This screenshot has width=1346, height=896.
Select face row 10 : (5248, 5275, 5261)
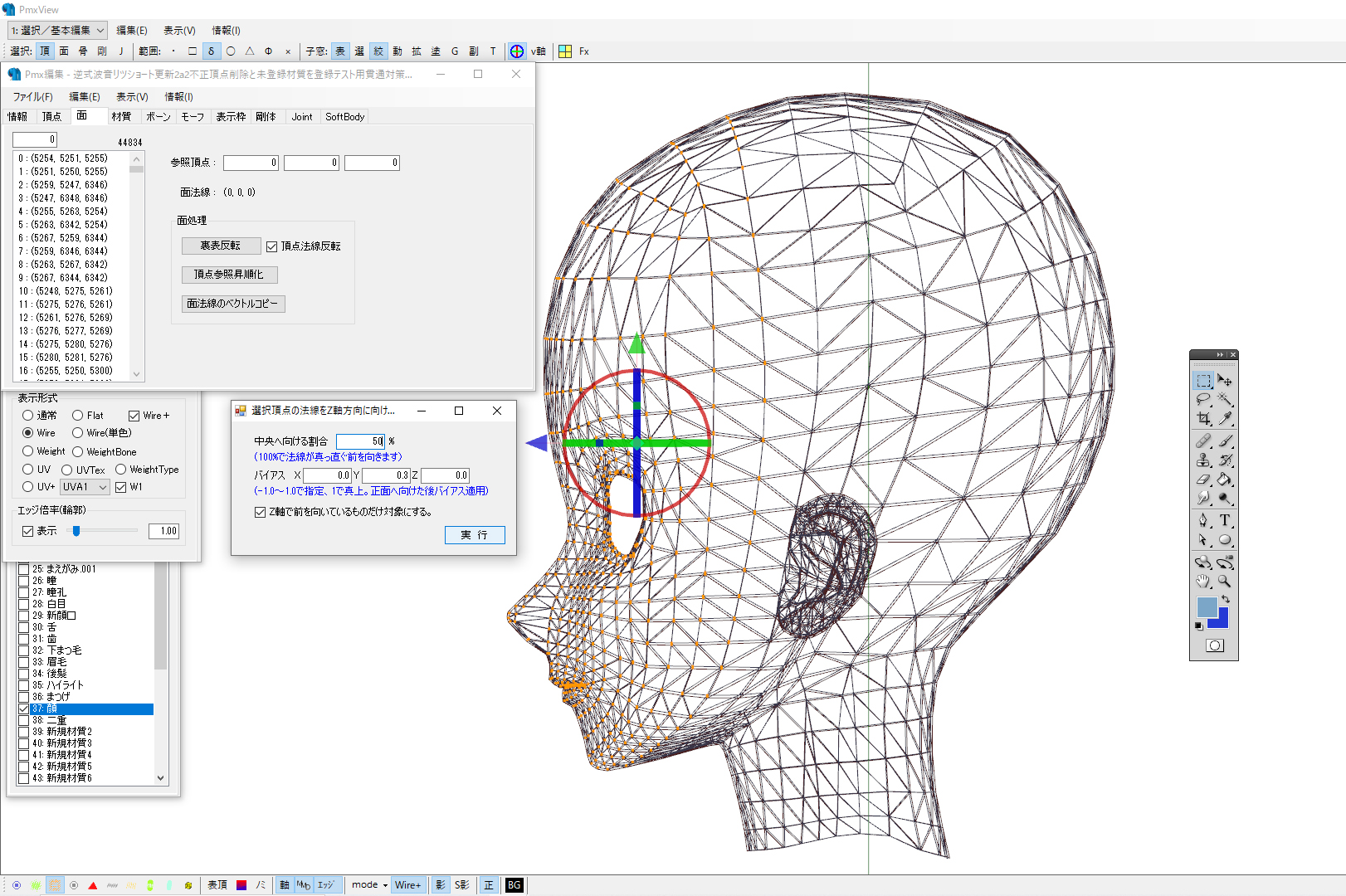(x=66, y=291)
